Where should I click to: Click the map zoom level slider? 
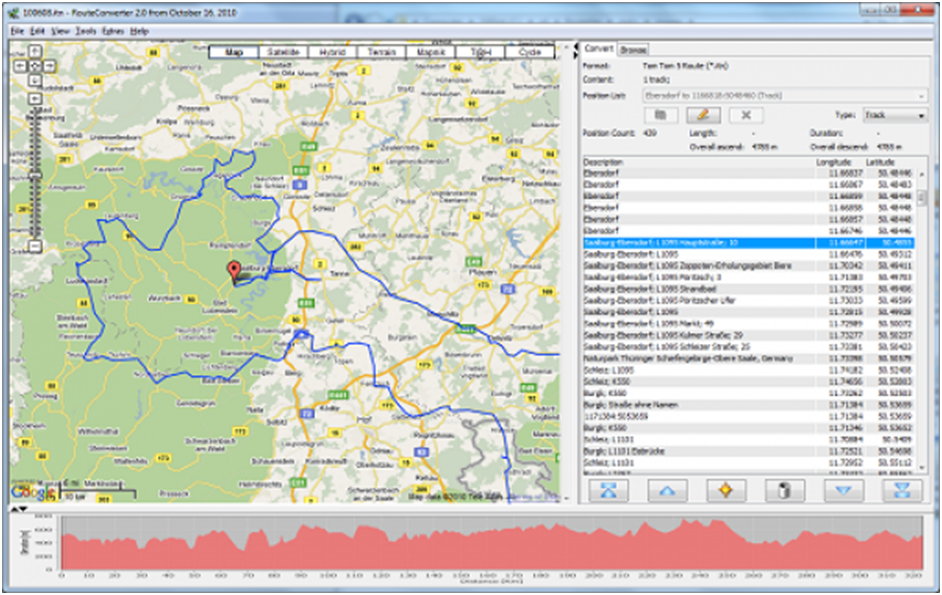click(x=35, y=174)
